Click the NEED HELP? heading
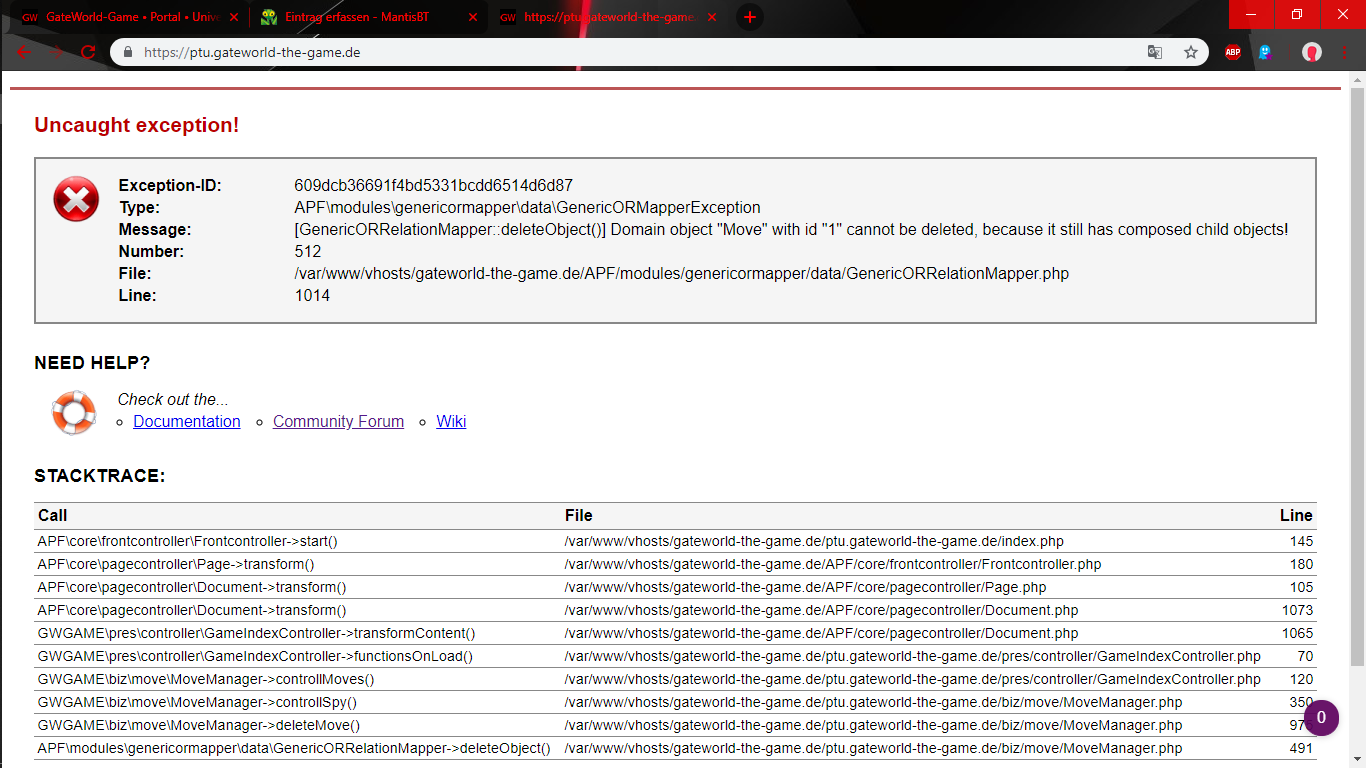 [x=92, y=363]
